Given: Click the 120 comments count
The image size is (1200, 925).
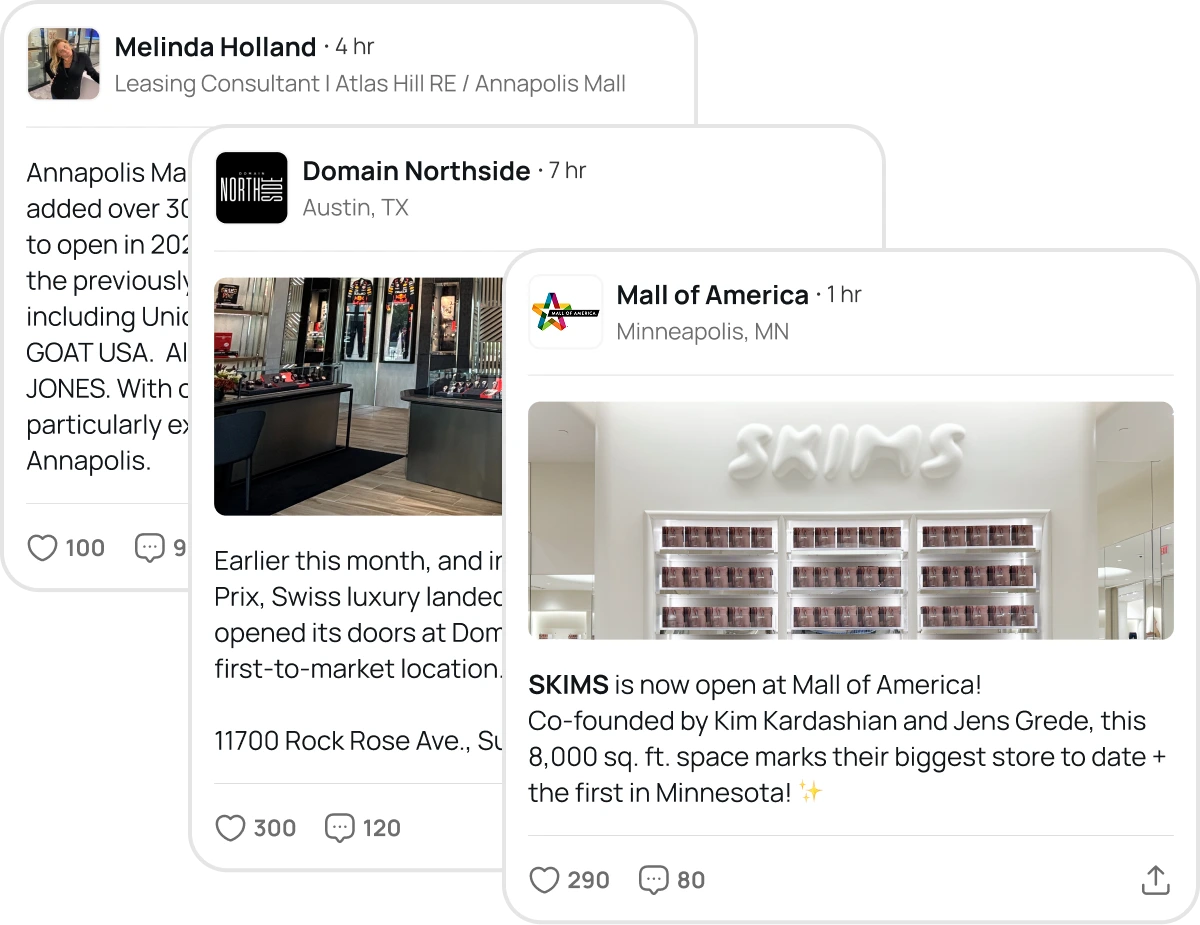Looking at the screenshot, I should click(382, 828).
